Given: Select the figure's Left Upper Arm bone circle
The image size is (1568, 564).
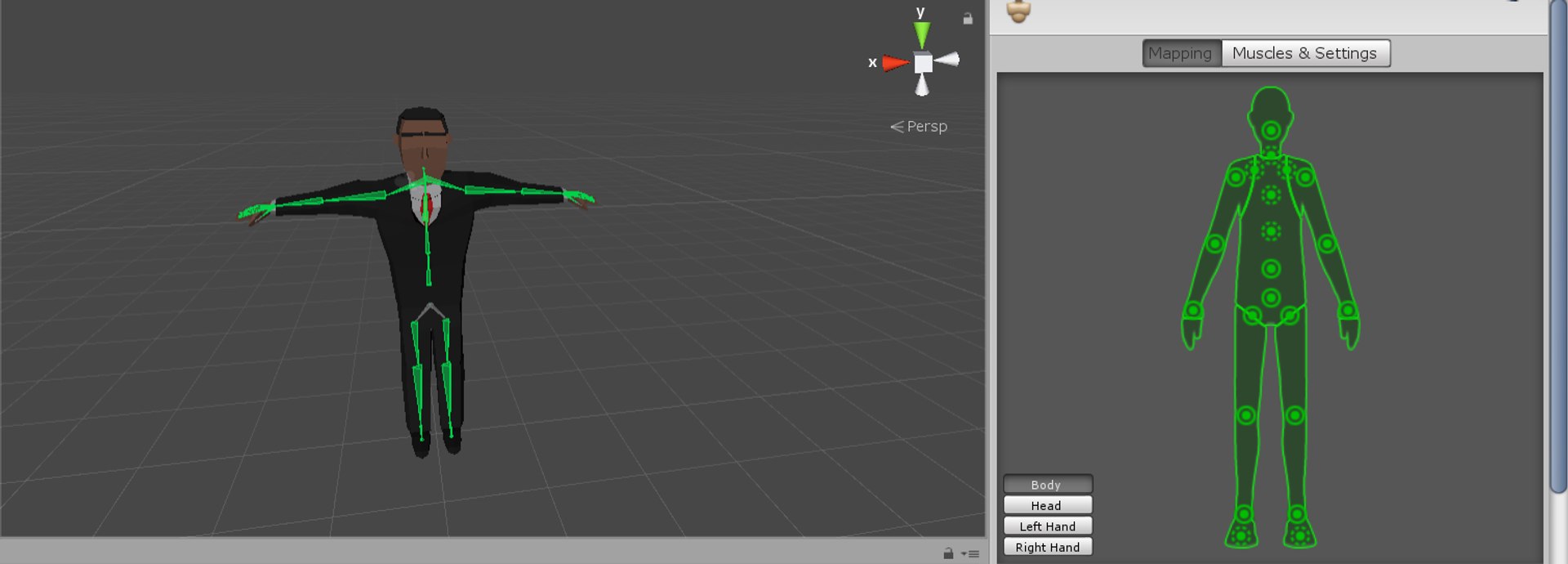Looking at the screenshot, I should pyautogui.click(x=1305, y=177).
